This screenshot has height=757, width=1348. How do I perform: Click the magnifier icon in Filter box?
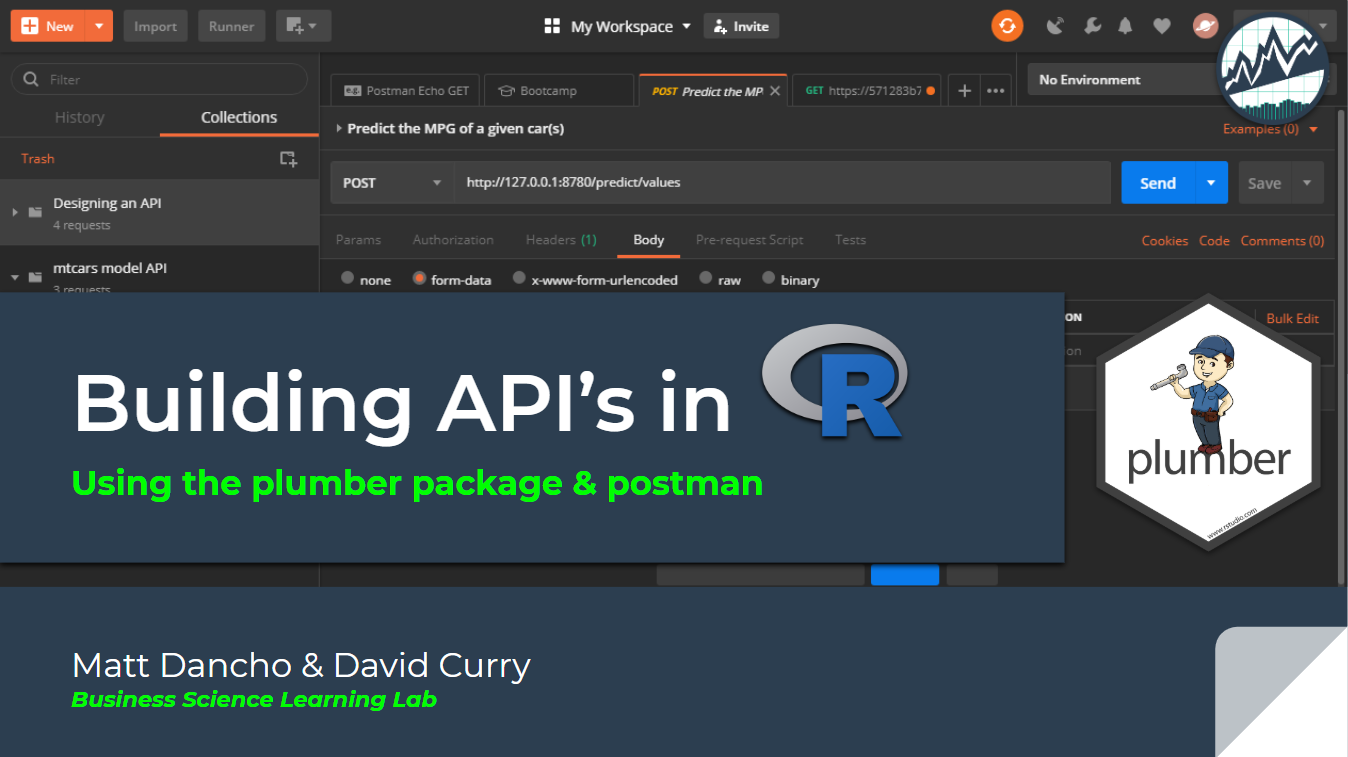click(31, 79)
